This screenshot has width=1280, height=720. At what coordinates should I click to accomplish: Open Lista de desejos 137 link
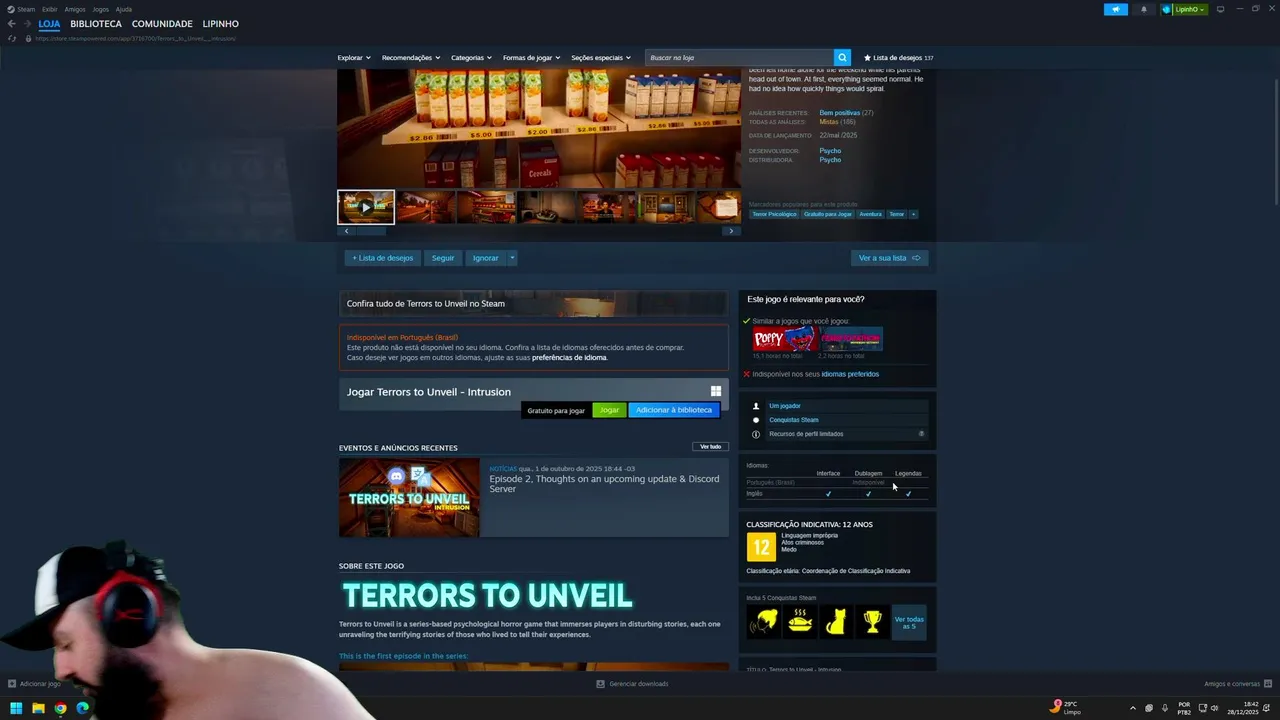click(x=898, y=58)
